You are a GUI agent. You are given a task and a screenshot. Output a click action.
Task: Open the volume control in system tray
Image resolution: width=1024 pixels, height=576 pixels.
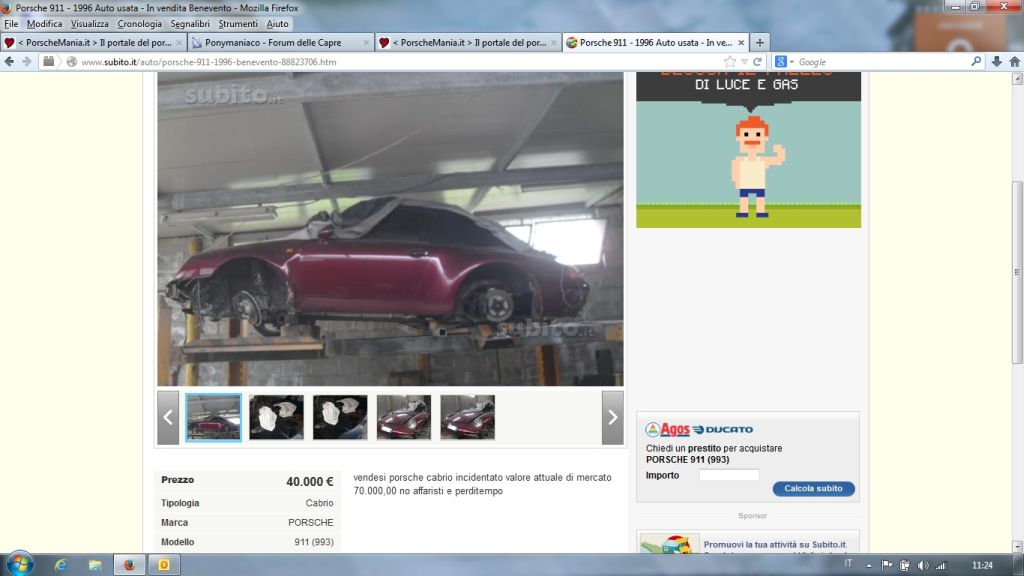pyautogui.click(x=923, y=566)
